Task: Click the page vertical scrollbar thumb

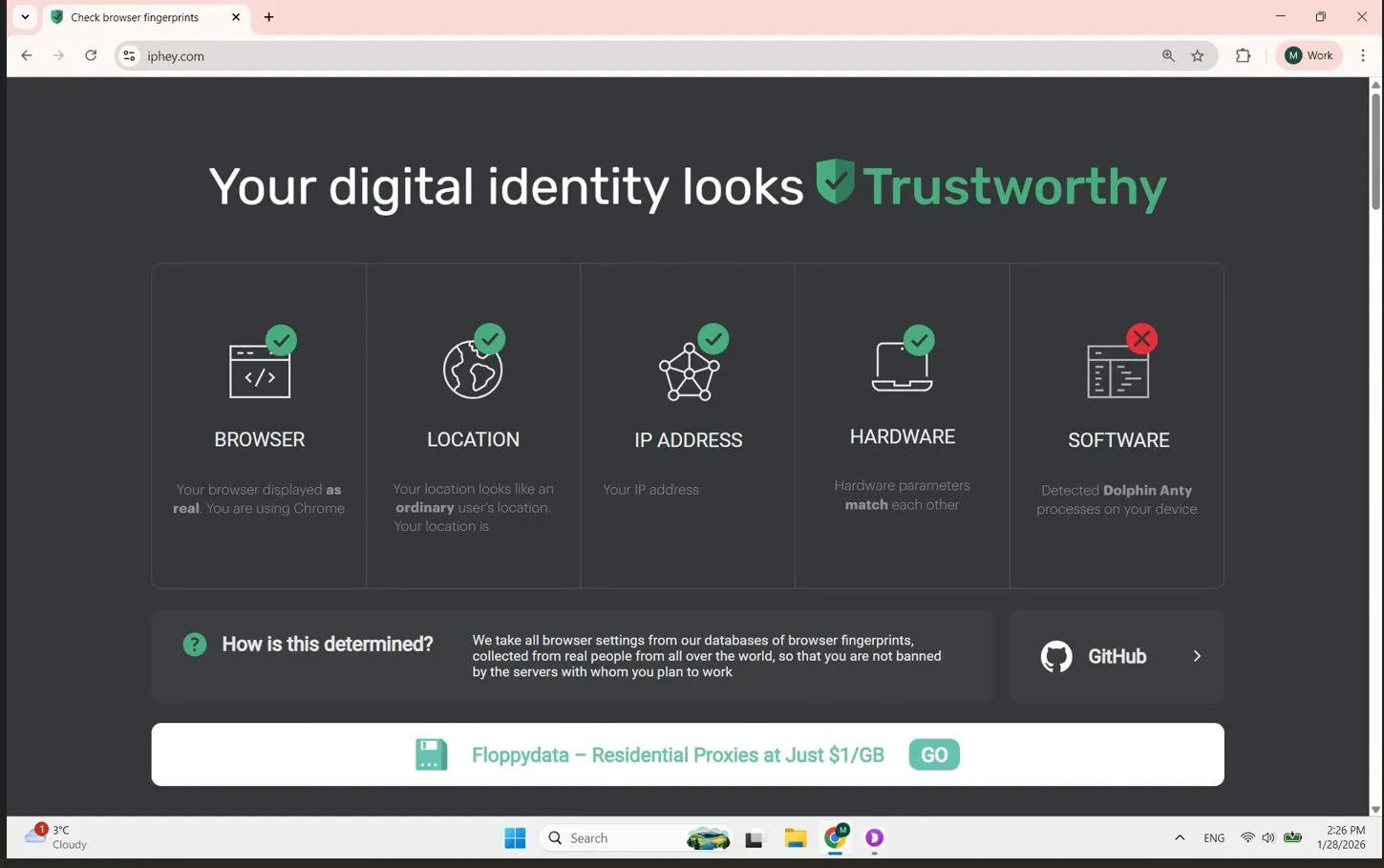Action: (1375, 151)
